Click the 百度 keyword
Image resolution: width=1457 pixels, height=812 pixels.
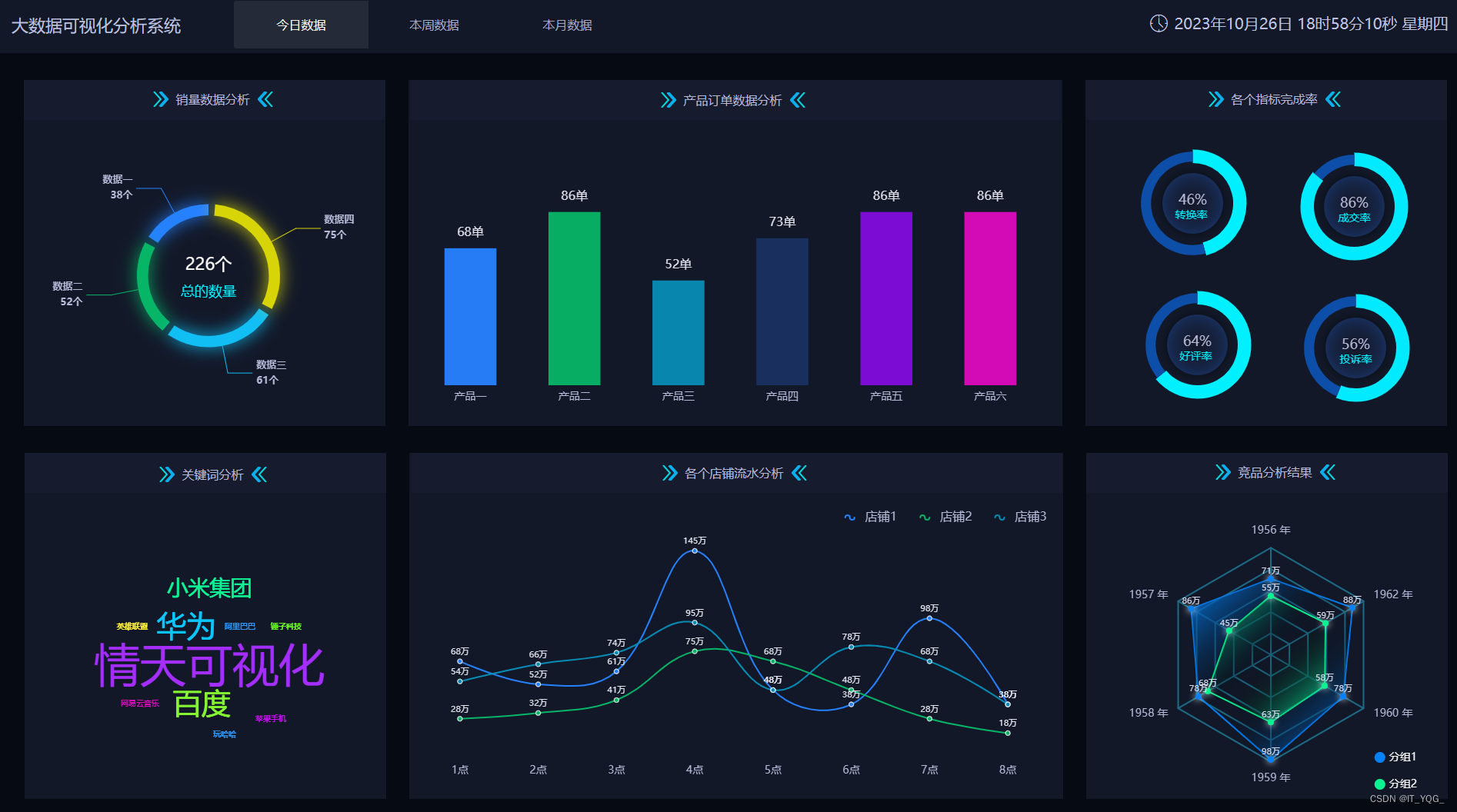coord(202,704)
